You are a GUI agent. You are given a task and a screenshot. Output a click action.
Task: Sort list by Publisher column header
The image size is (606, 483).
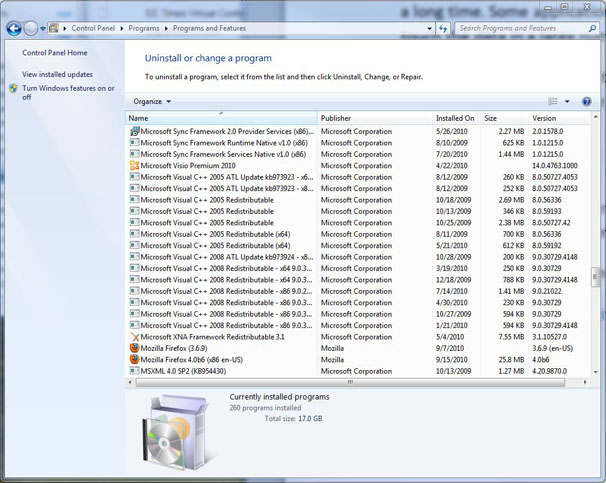[x=374, y=118]
